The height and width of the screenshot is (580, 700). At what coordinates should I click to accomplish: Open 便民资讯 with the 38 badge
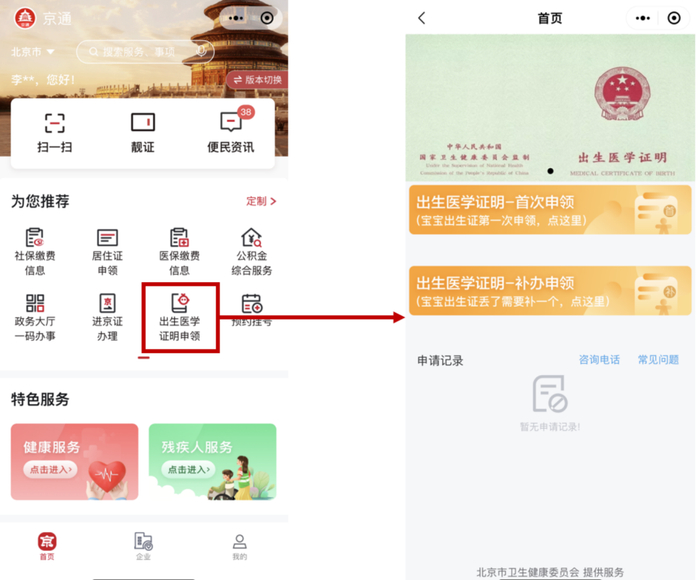pos(231,121)
